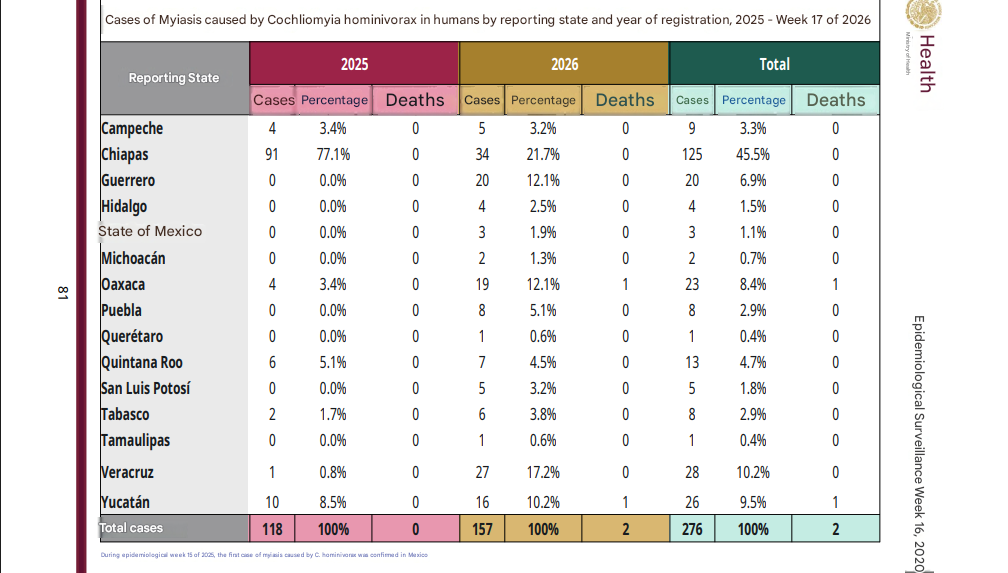Click the gold '2026' header cell
The height and width of the screenshot is (573, 1008).
[564, 64]
